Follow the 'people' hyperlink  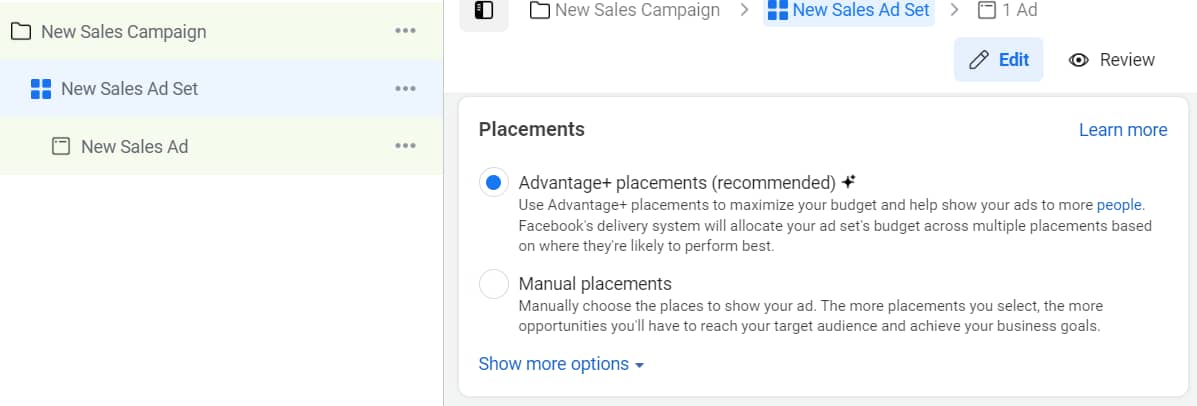coord(1119,205)
